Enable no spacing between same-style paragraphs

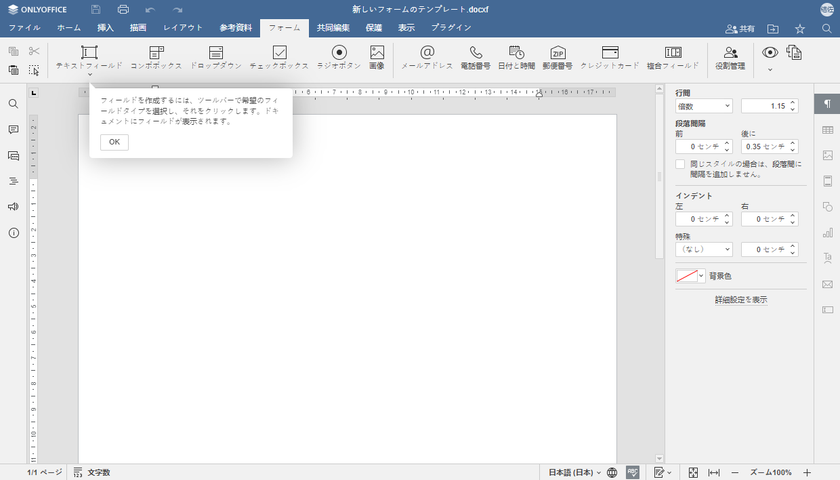pos(681,163)
